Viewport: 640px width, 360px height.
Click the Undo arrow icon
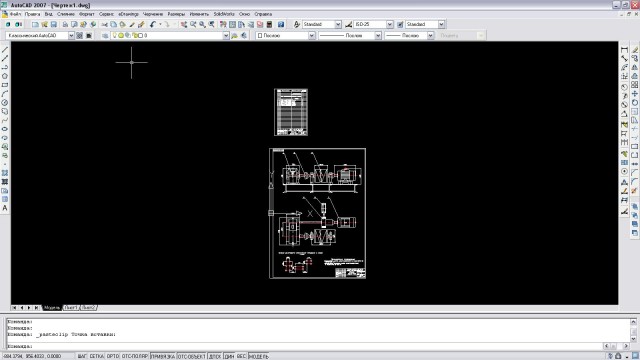tap(153, 24)
